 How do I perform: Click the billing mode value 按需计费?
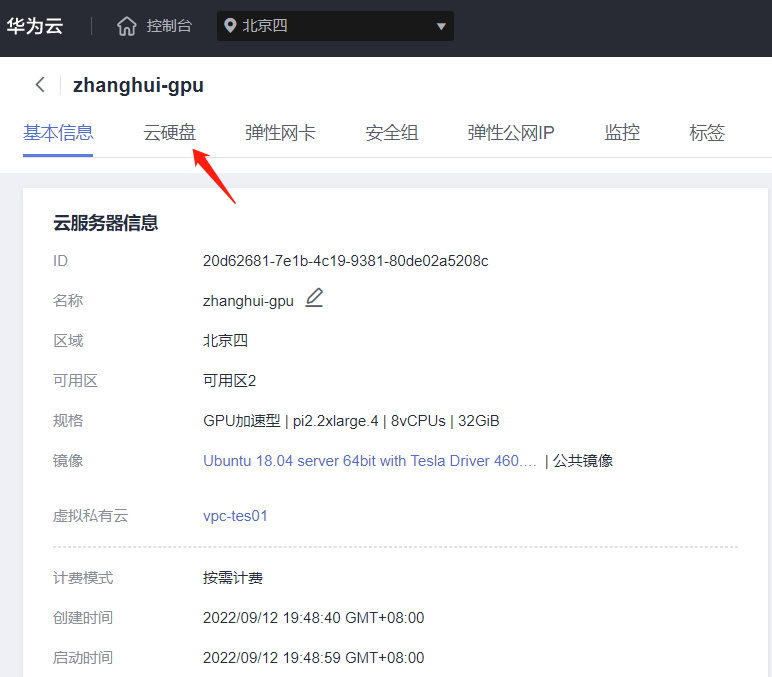coord(233,578)
